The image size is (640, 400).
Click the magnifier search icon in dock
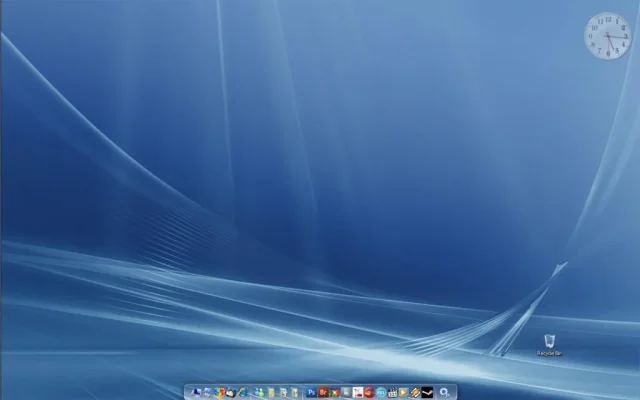443,392
